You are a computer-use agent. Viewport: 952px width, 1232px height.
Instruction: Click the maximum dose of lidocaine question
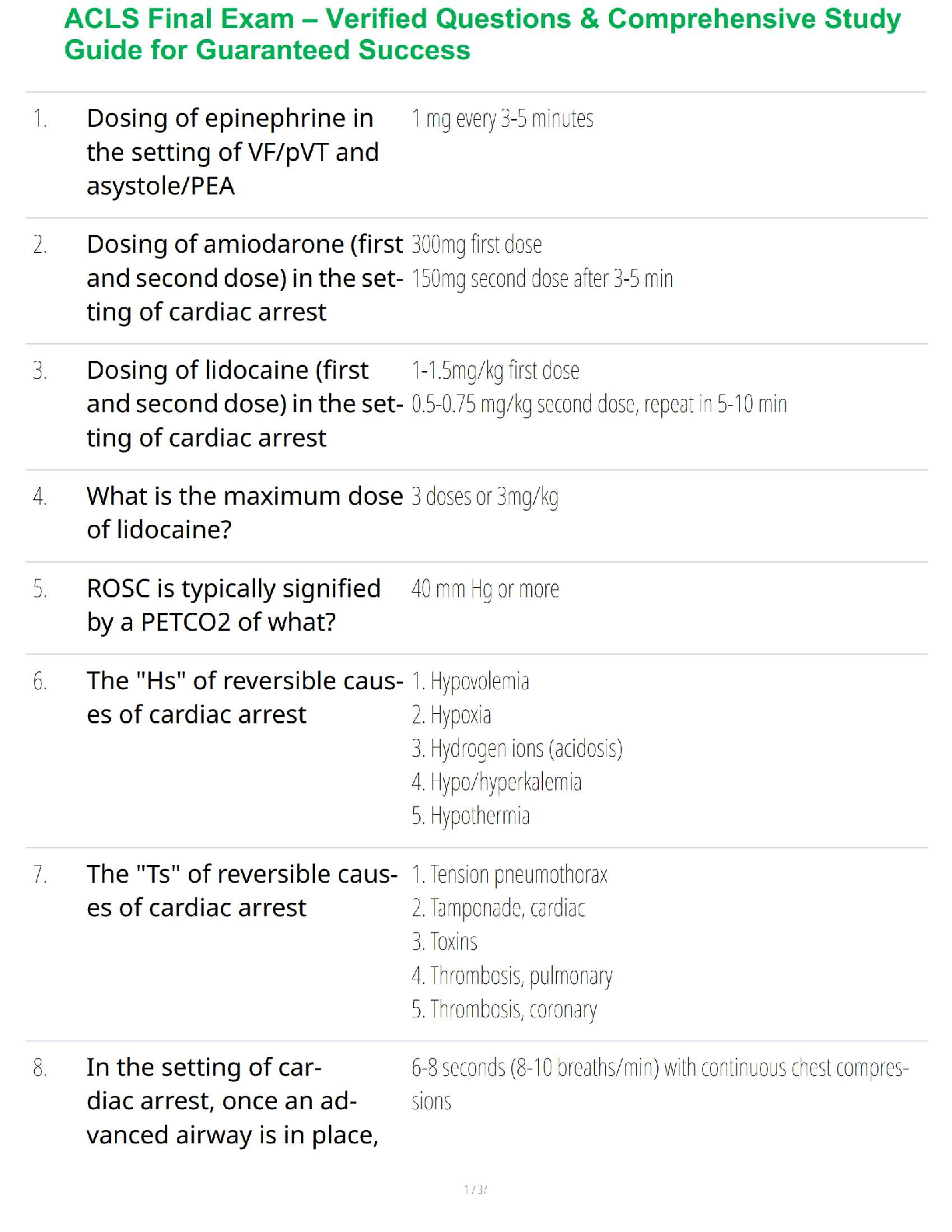click(x=244, y=513)
